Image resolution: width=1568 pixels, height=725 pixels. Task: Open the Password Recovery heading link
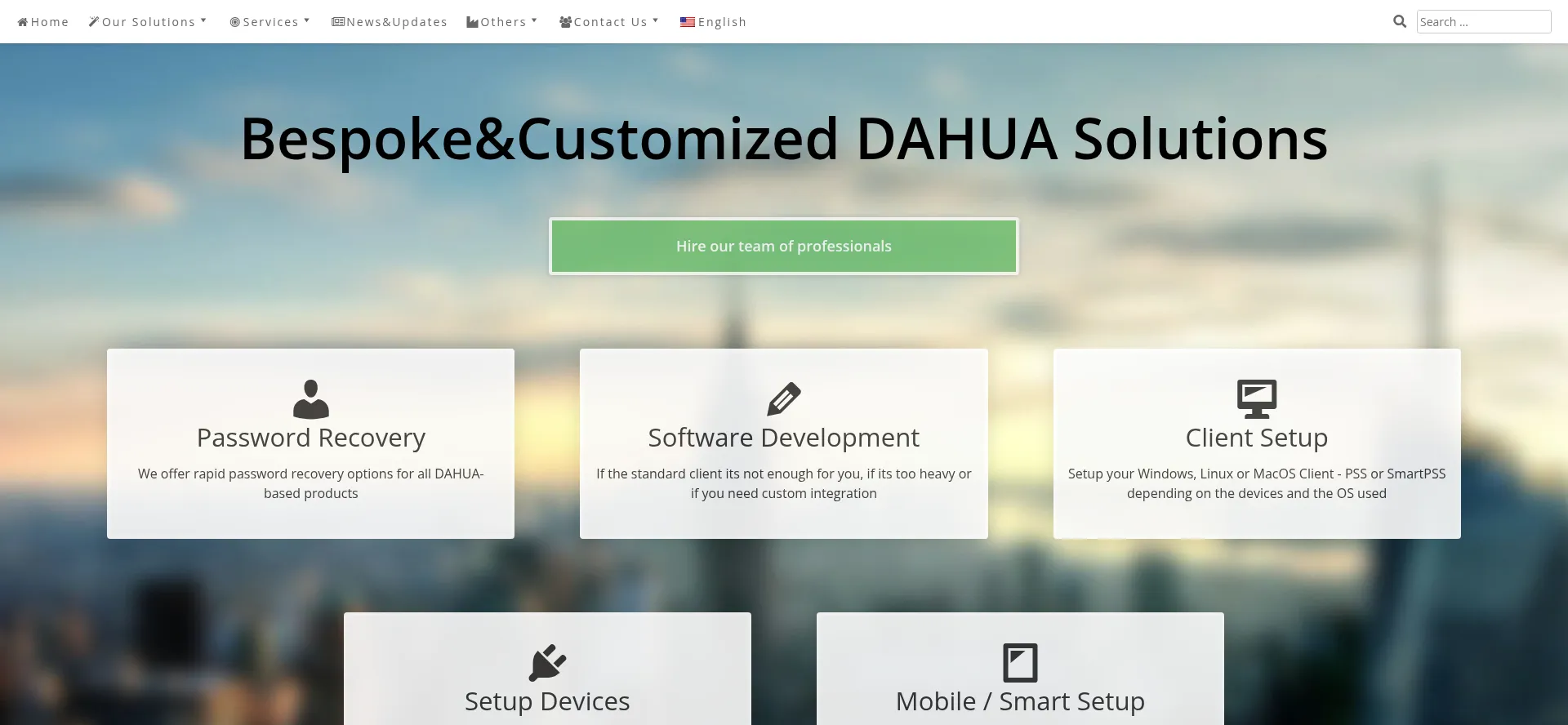[x=310, y=438]
